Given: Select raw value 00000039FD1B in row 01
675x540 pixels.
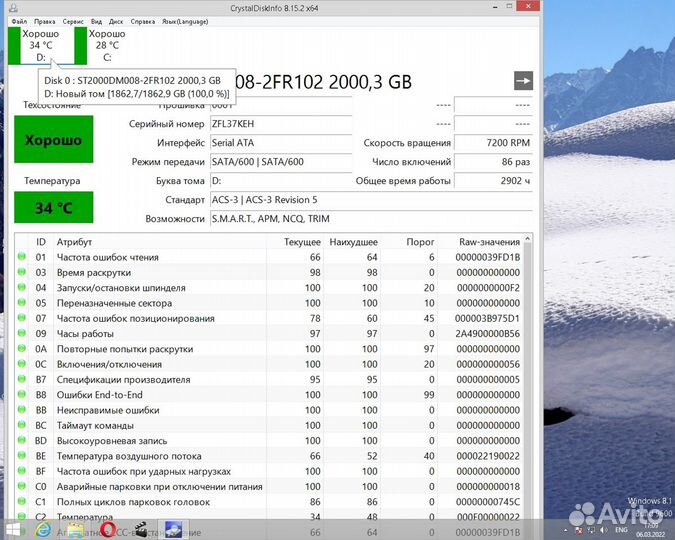Looking at the screenshot, I should 487,257.
